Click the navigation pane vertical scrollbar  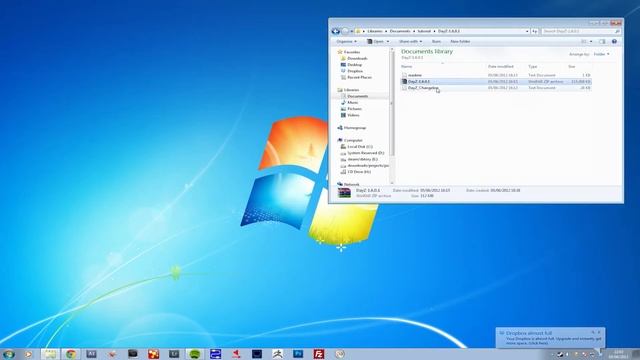coord(392,104)
